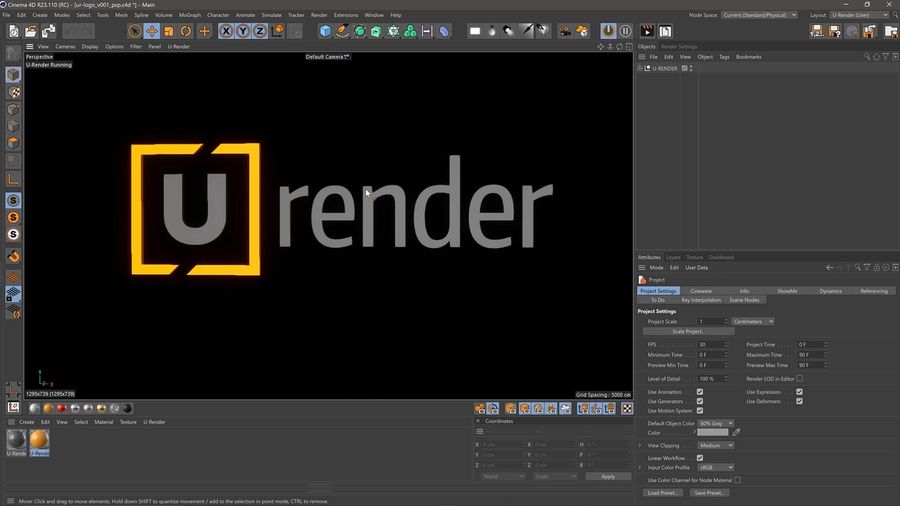The width and height of the screenshot is (900, 506).
Task: Switch to the Dynamics tab
Action: click(831, 291)
